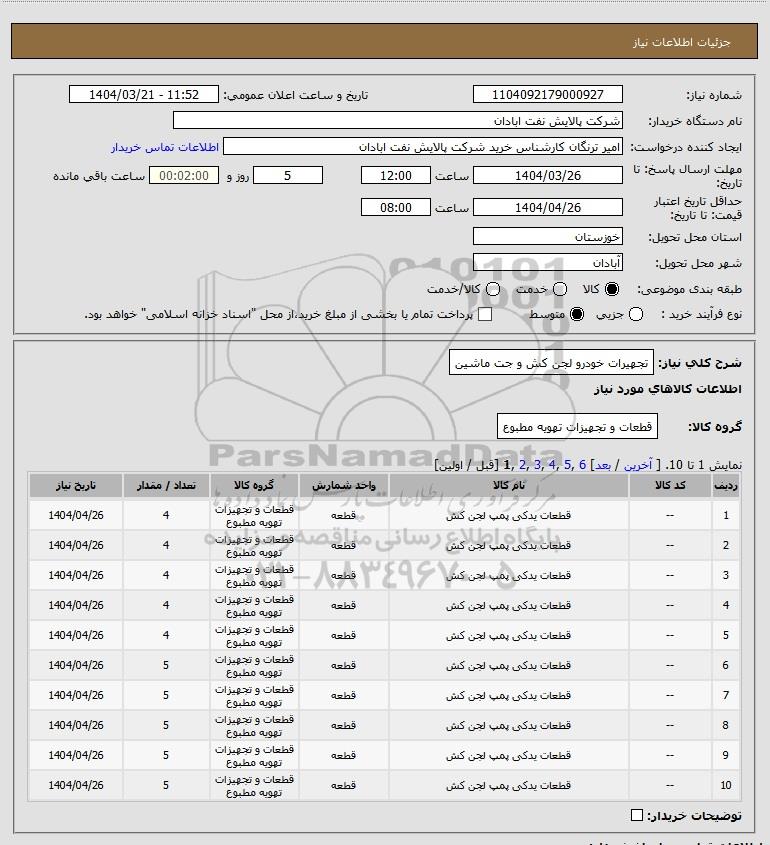Select the کالا radio button
The width and height of the screenshot is (770, 845).
[x=612, y=289]
